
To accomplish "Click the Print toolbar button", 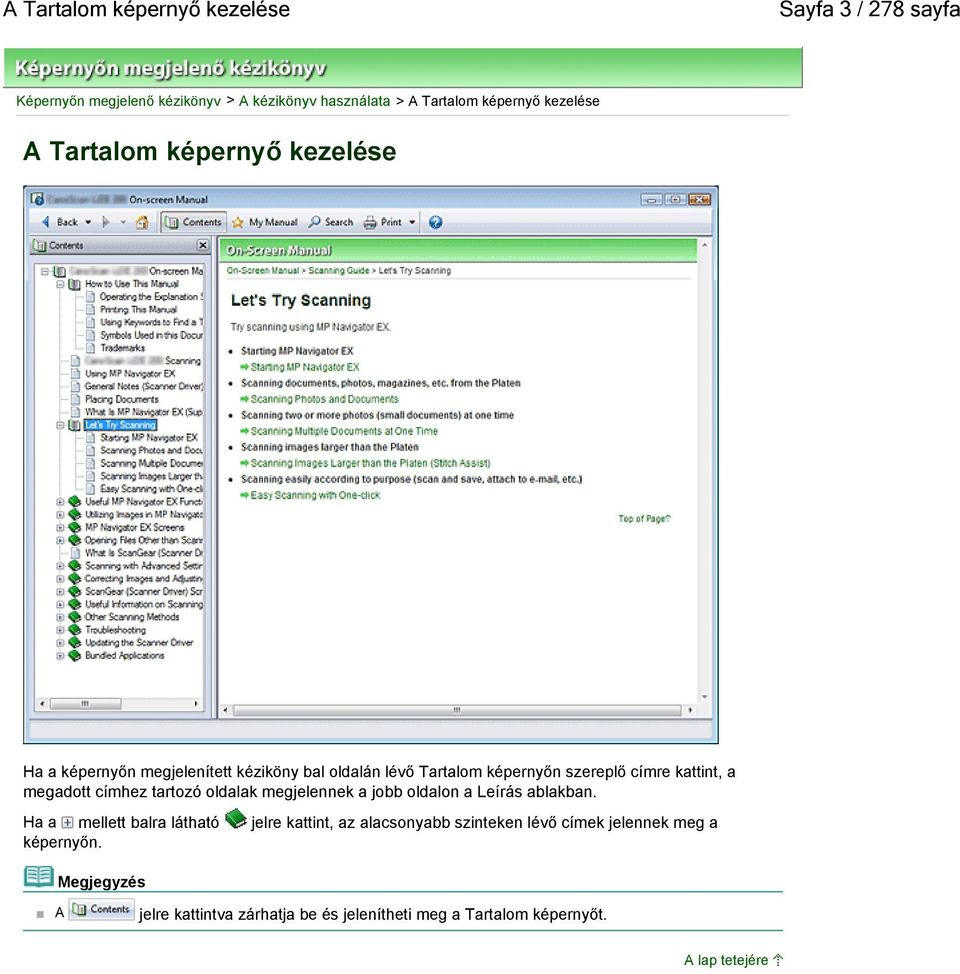I will 383,222.
